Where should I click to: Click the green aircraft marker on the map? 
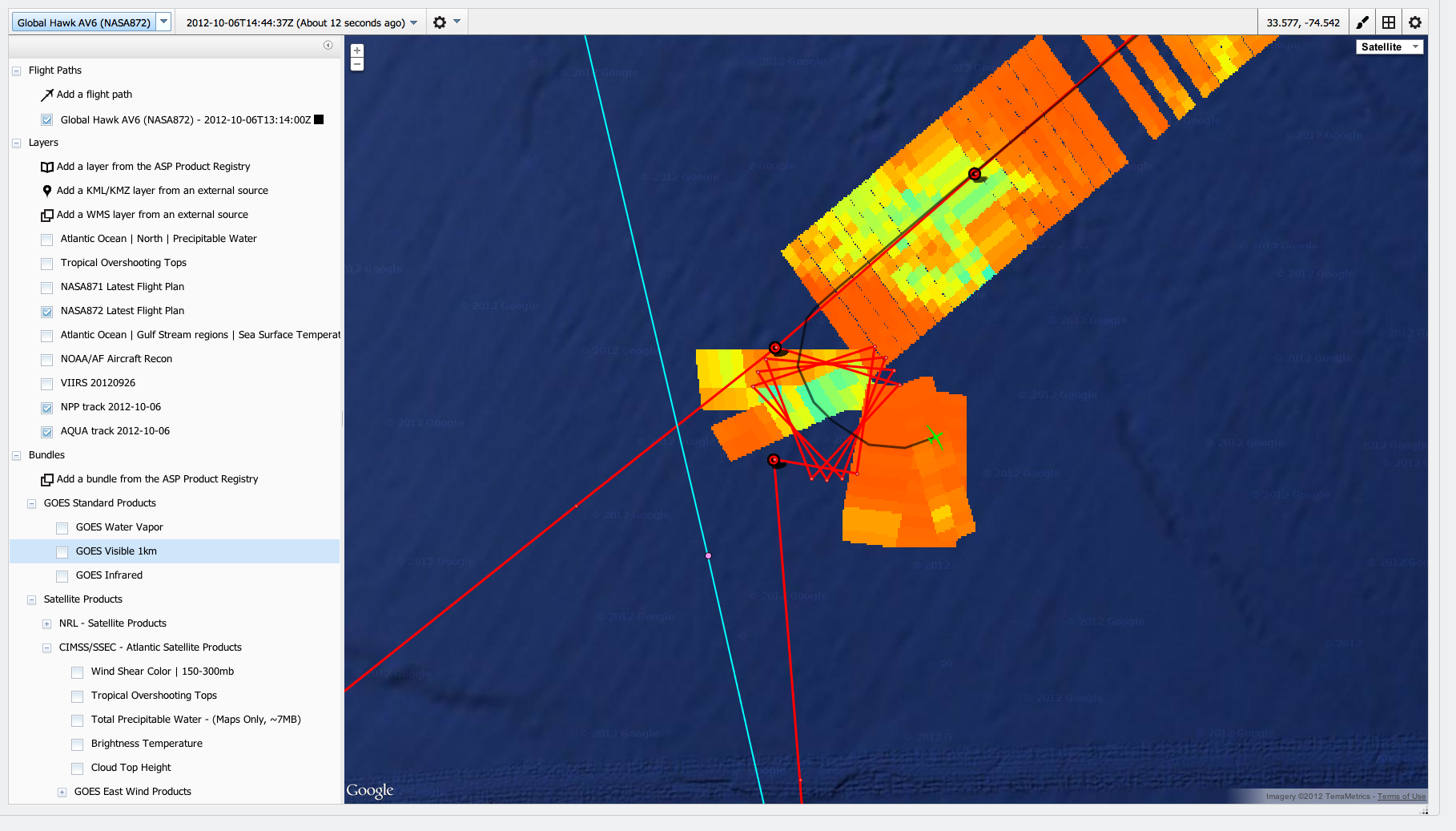point(935,437)
